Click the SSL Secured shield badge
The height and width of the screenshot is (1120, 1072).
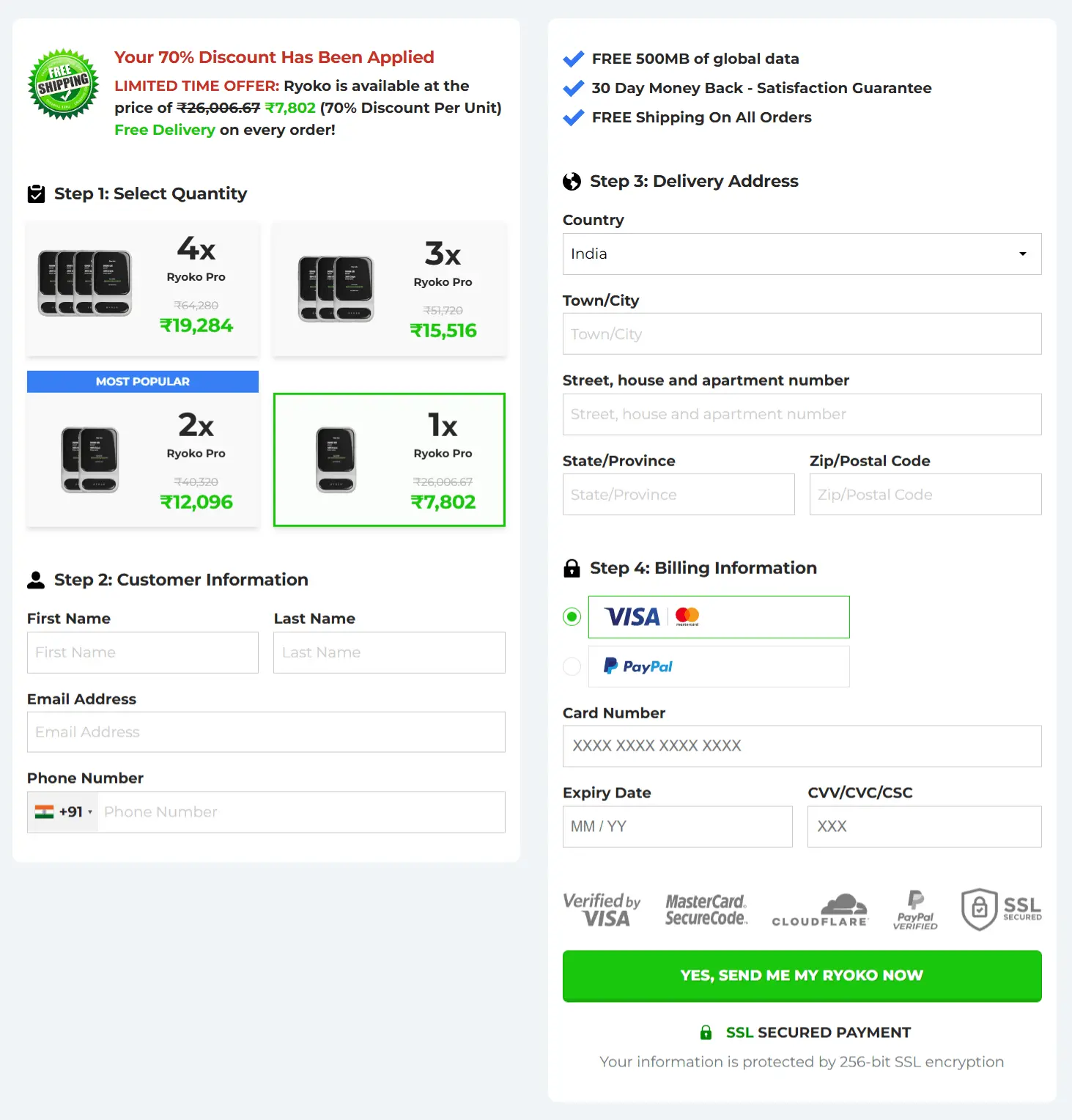click(1001, 910)
